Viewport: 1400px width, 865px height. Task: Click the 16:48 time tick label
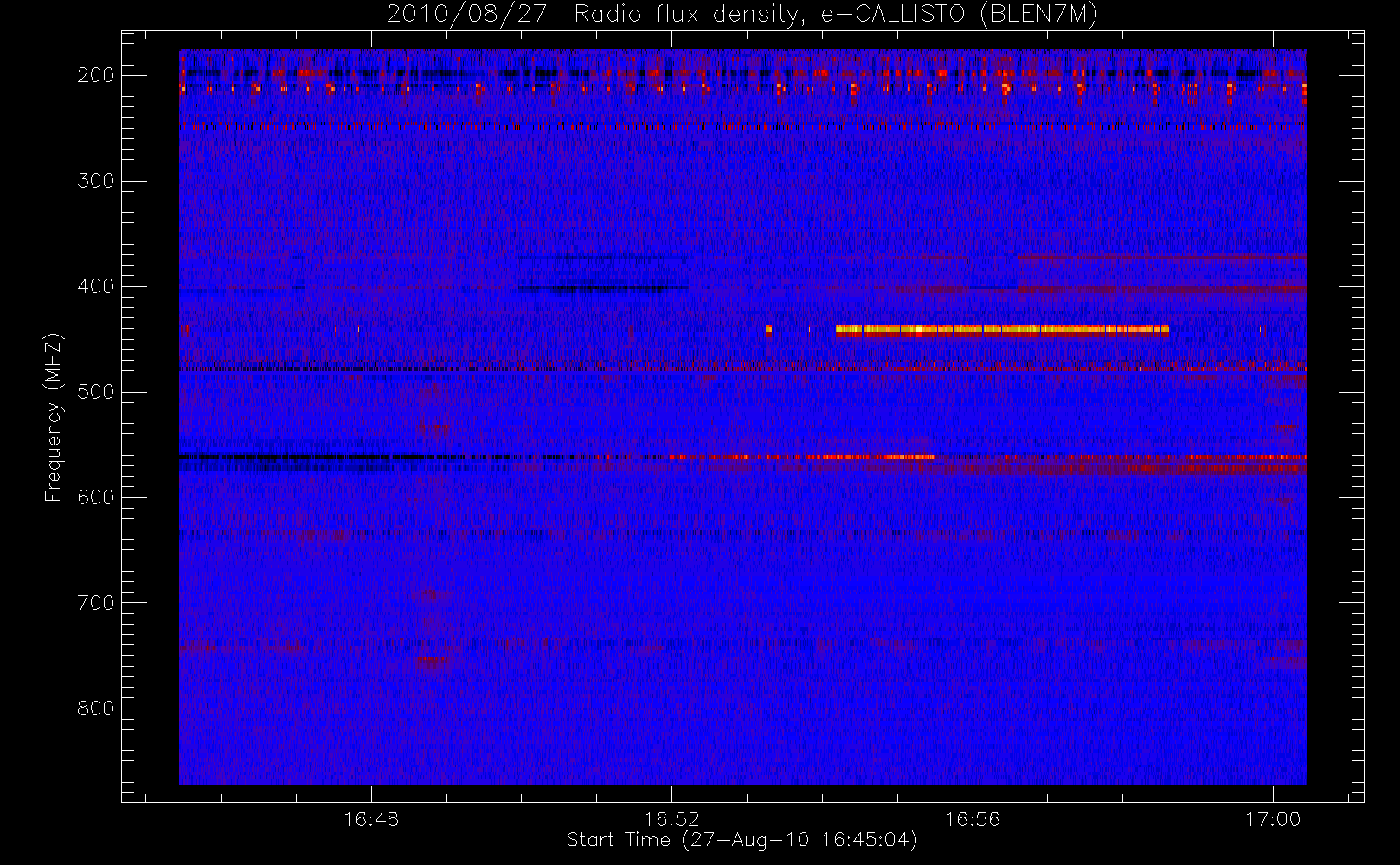tap(371, 819)
